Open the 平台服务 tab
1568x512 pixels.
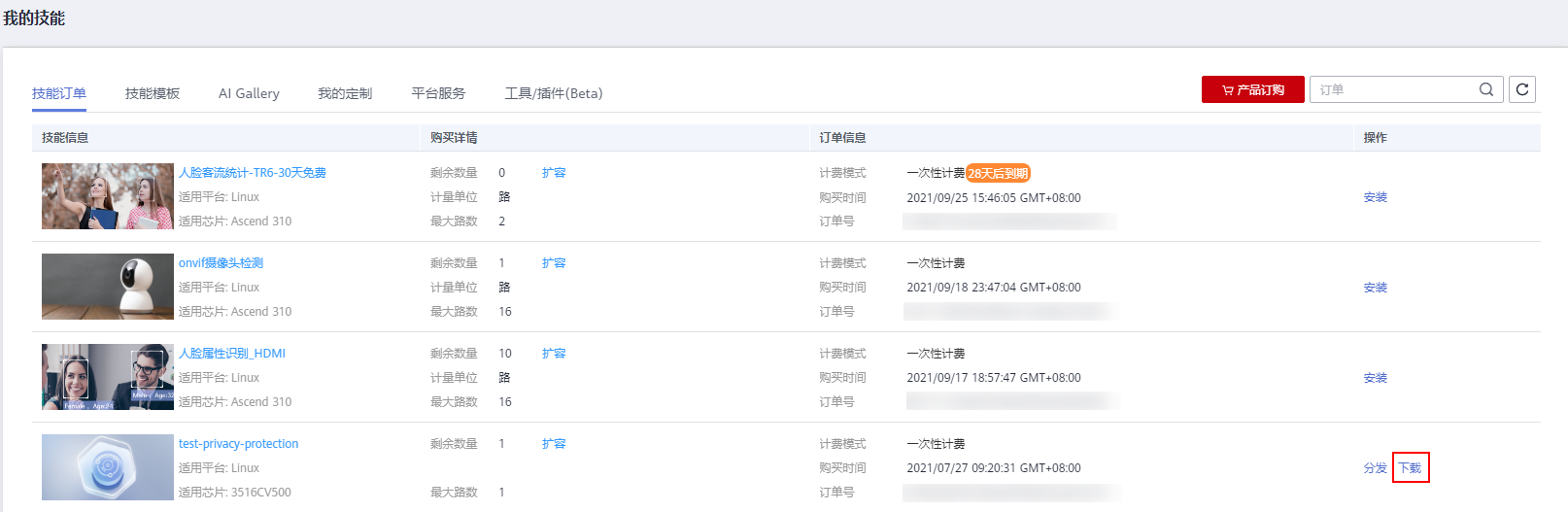(438, 93)
